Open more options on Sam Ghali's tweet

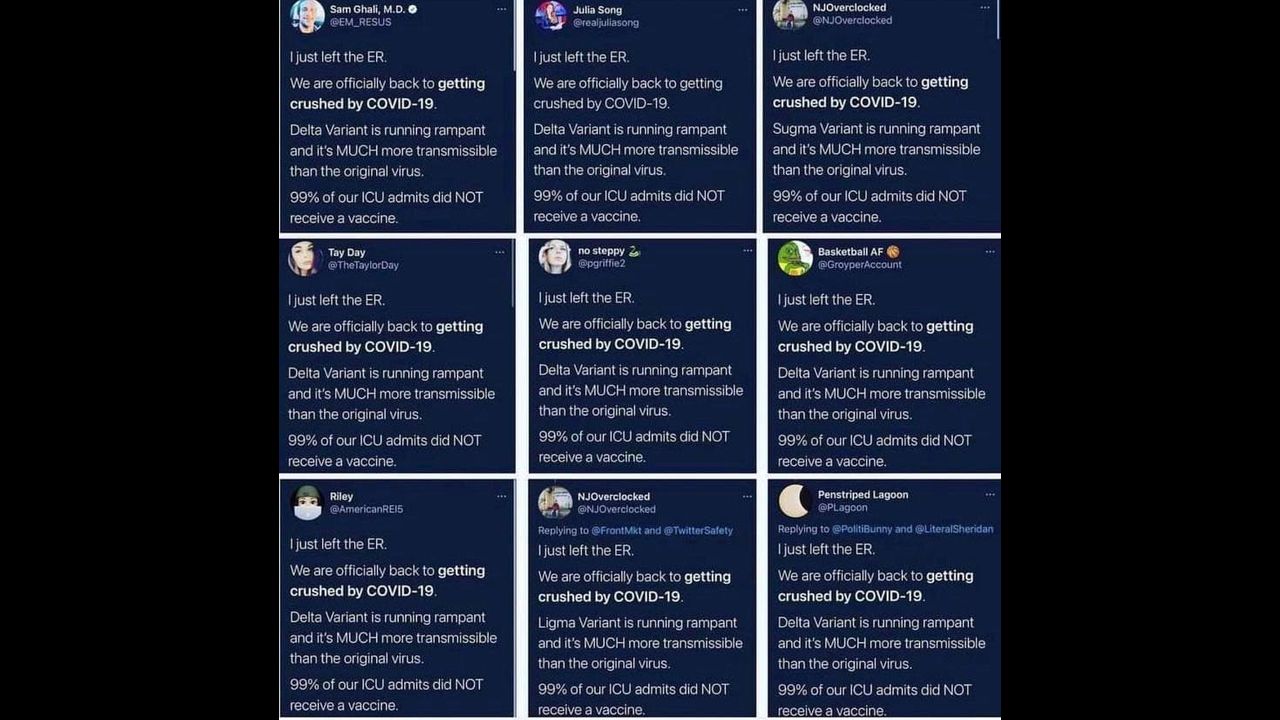[501, 9]
